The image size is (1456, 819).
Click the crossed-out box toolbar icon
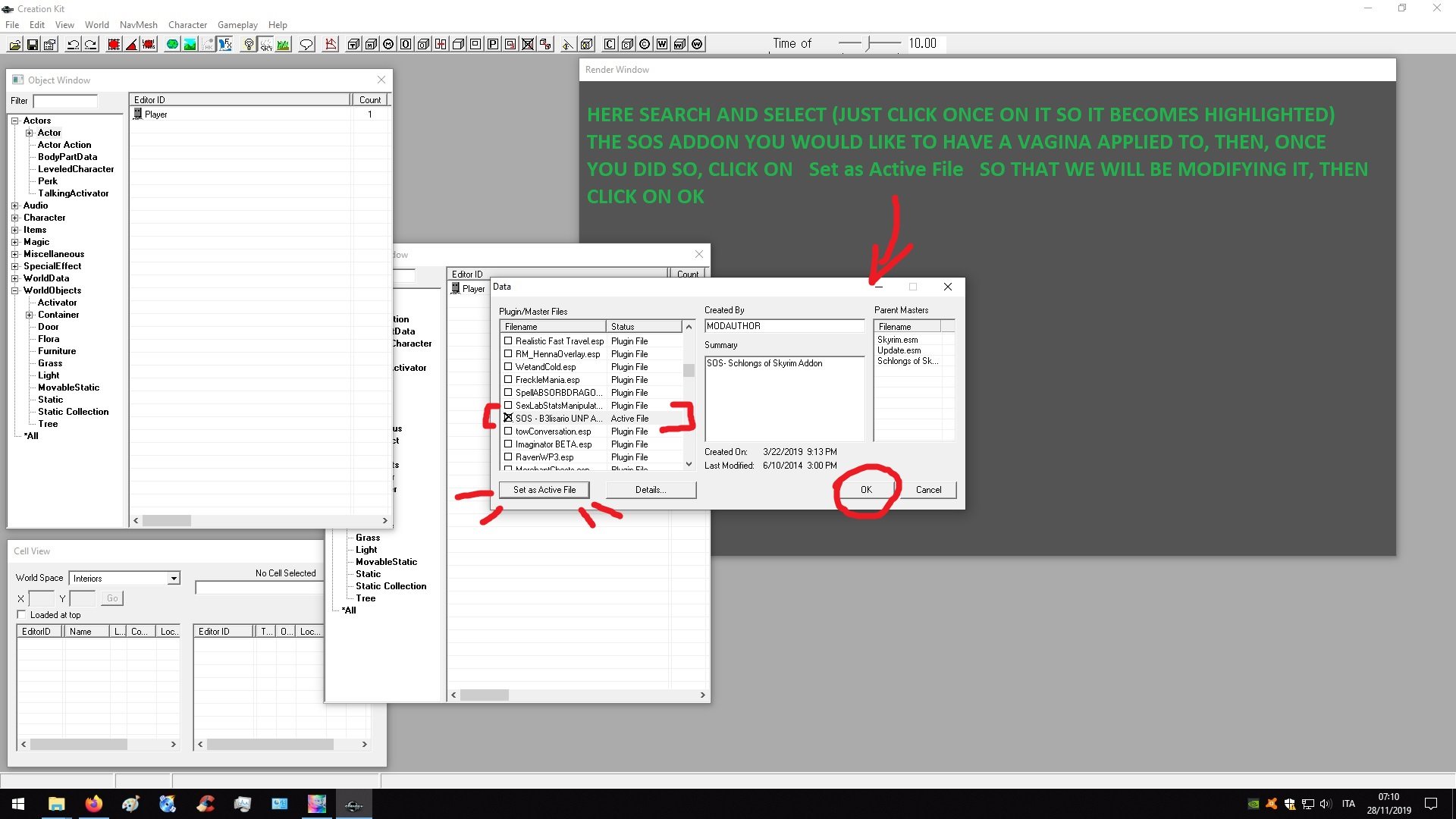528,45
